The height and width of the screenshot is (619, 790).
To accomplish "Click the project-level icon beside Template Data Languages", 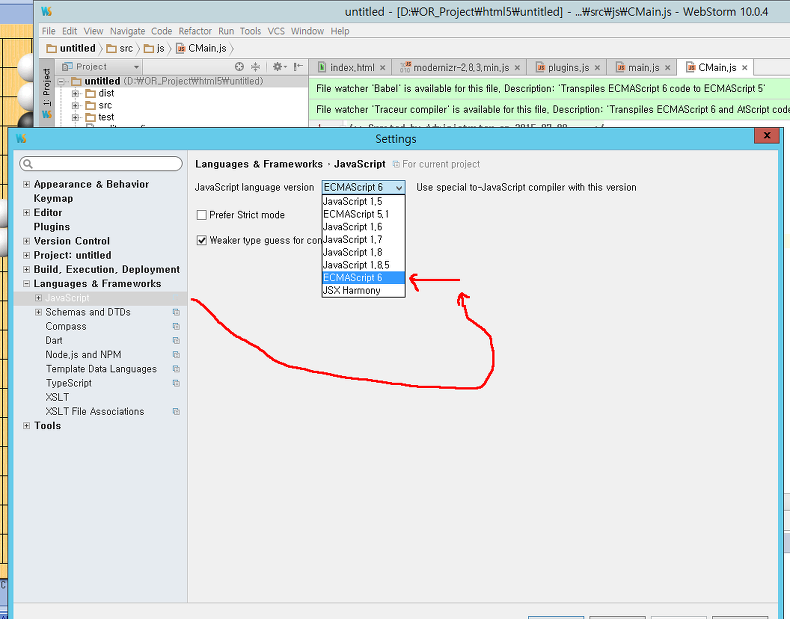I will point(176,369).
